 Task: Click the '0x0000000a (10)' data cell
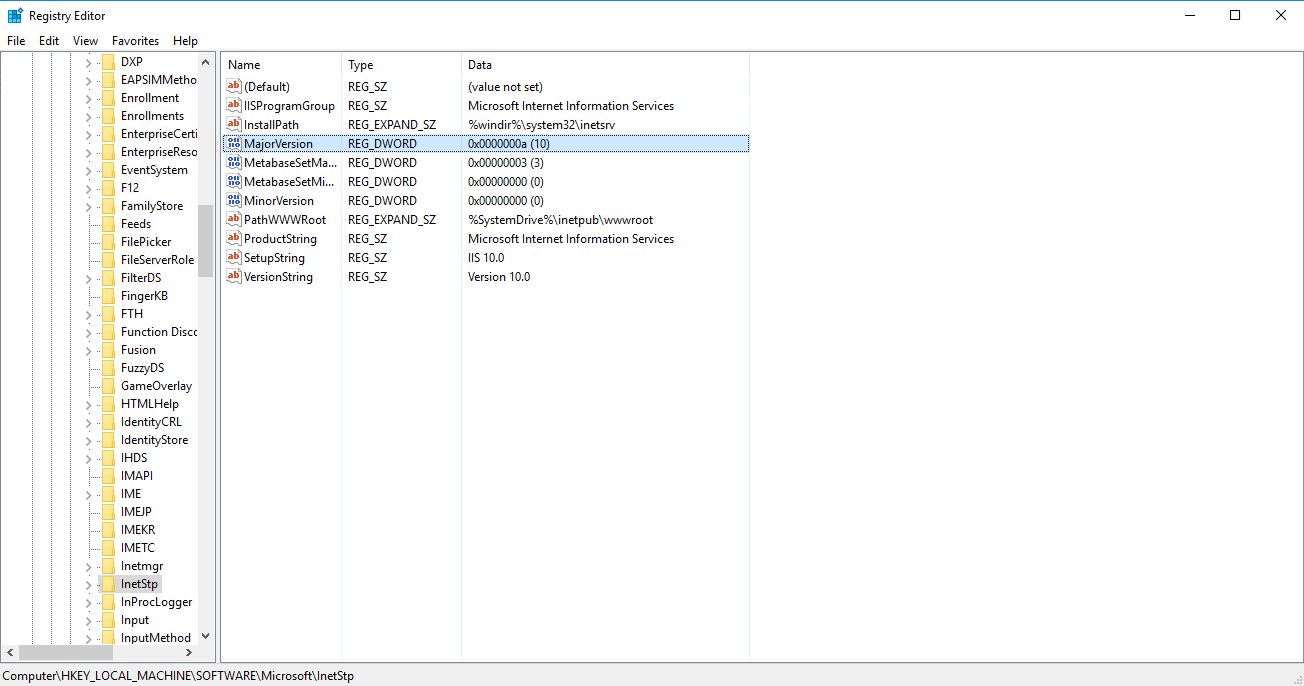click(509, 144)
